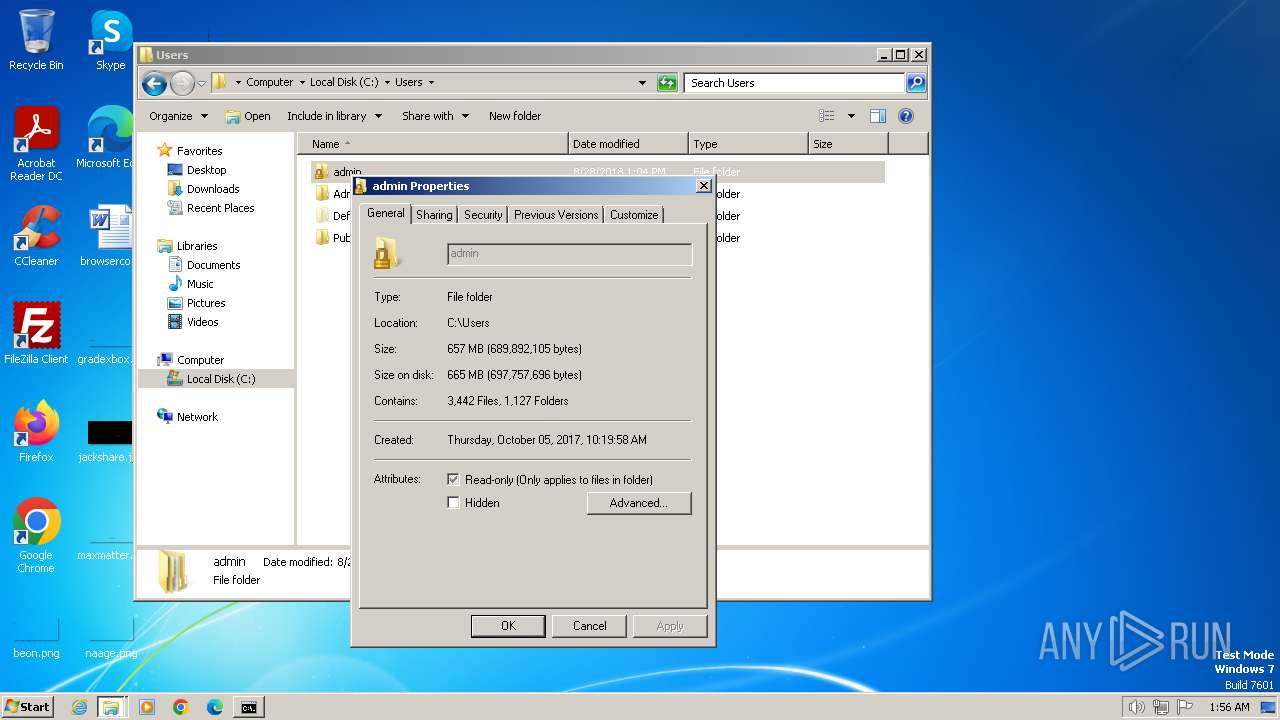The image size is (1280, 720).
Task: Switch to the Security tab
Action: pyautogui.click(x=483, y=215)
